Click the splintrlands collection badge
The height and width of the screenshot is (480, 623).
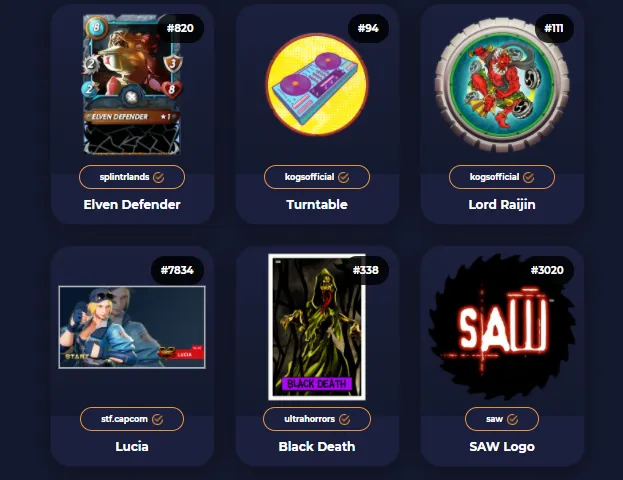(132, 177)
